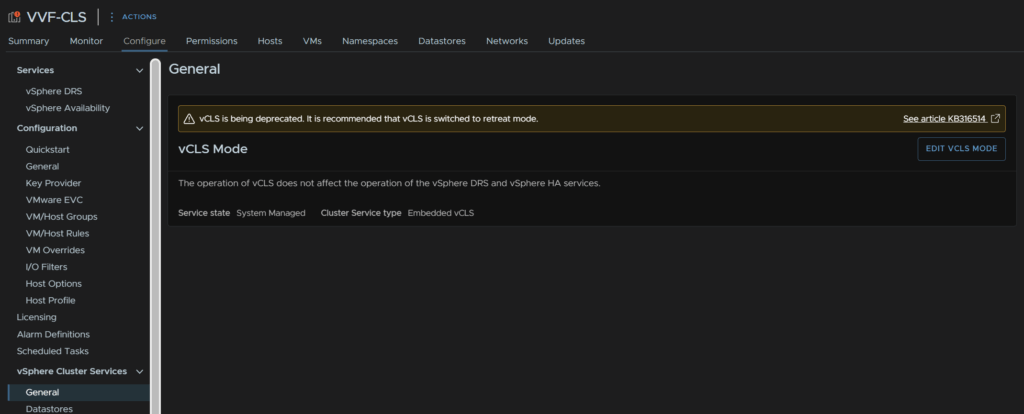The image size is (1024, 414).
Task: Open the Permissions tab
Action: 212,40
